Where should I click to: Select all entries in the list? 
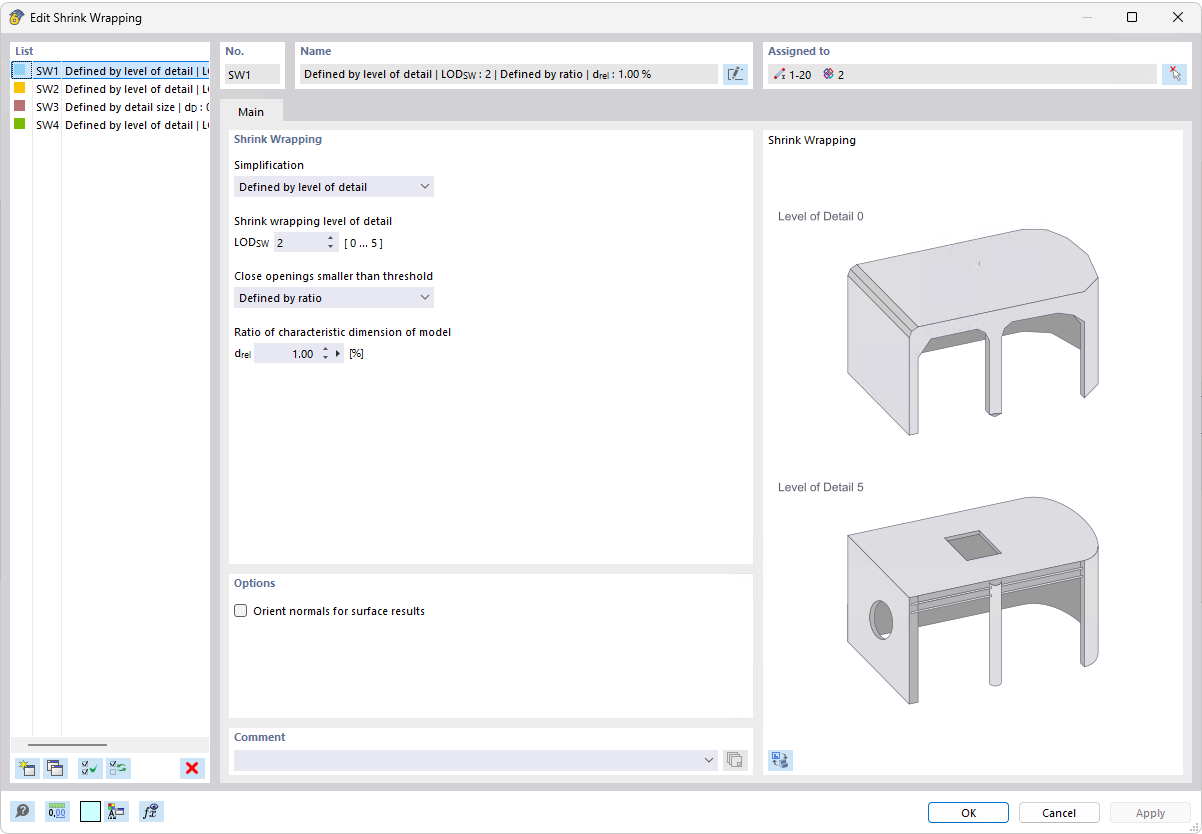click(x=89, y=768)
